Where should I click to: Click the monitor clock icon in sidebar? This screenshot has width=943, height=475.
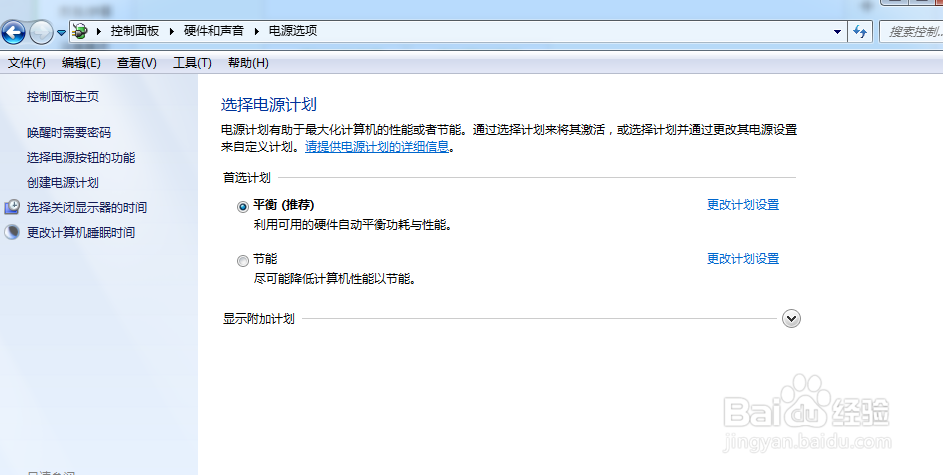pos(12,207)
